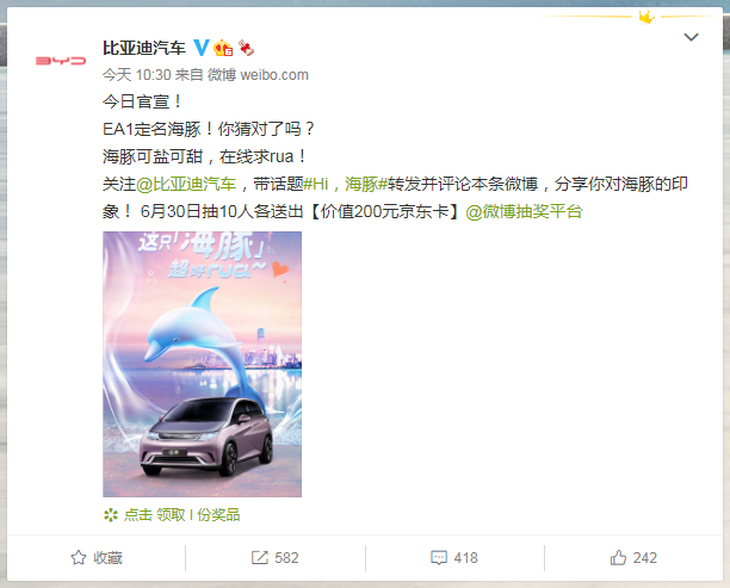Click the comment bubble icon

[x=439, y=557]
